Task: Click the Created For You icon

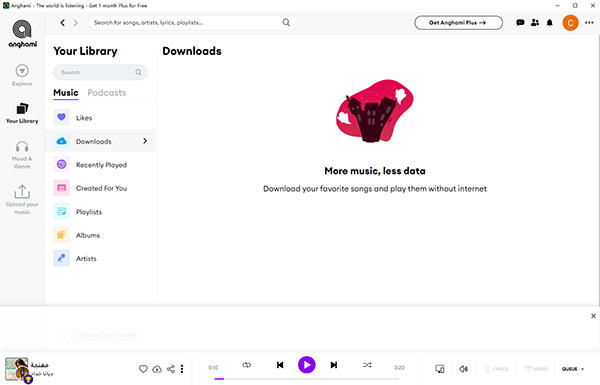Action: pyautogui.click(x=61, y=188)
